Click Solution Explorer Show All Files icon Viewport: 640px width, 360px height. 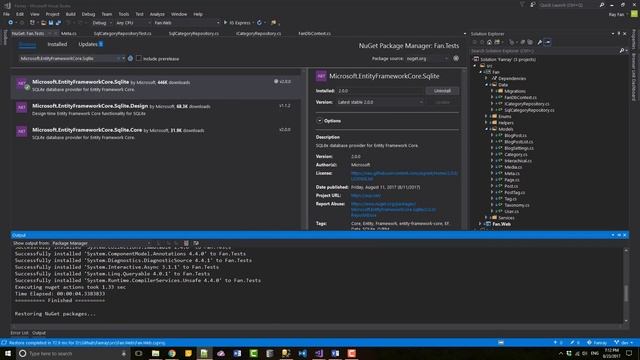tap(530, 42)
